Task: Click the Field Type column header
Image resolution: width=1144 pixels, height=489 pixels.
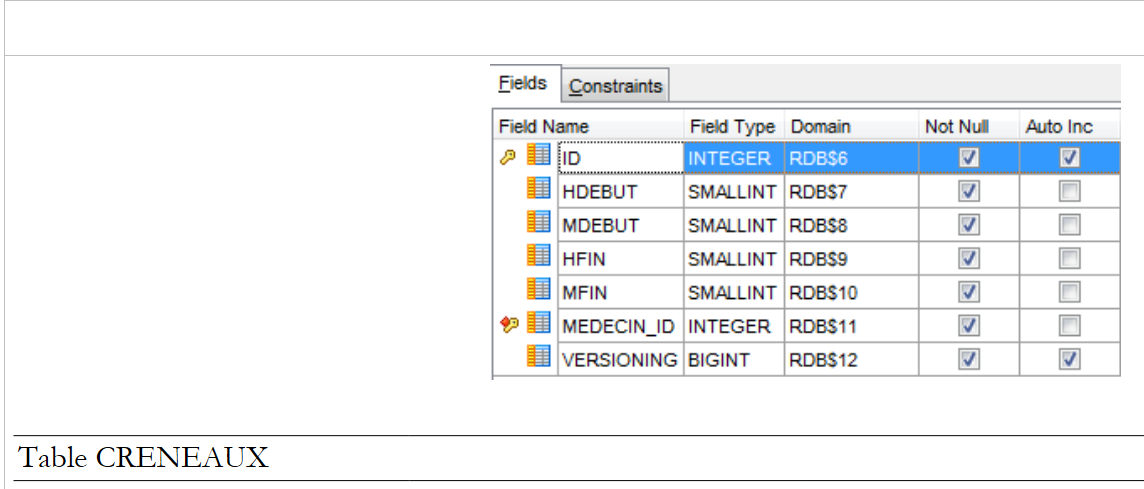Action: pos(732,127)
